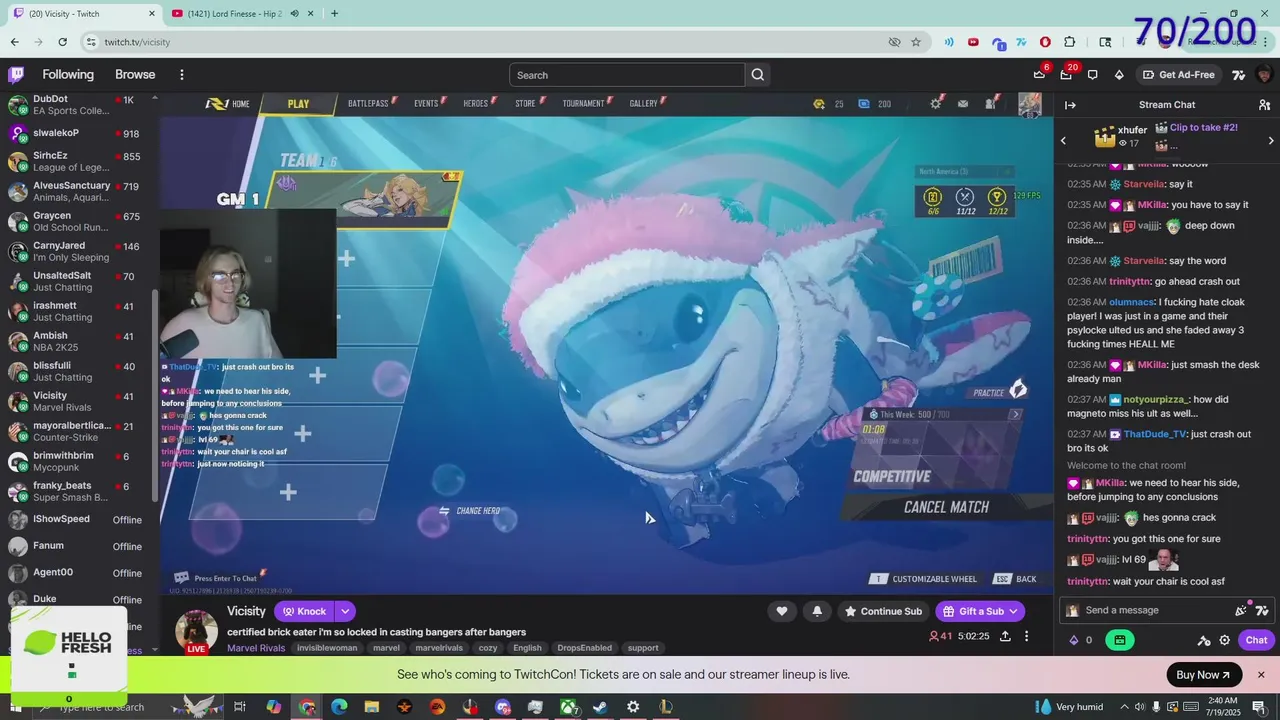Open Microsoft Edge from the taskbar
This screenshot has height=720, width=1280.
click(x=339, y=707)
